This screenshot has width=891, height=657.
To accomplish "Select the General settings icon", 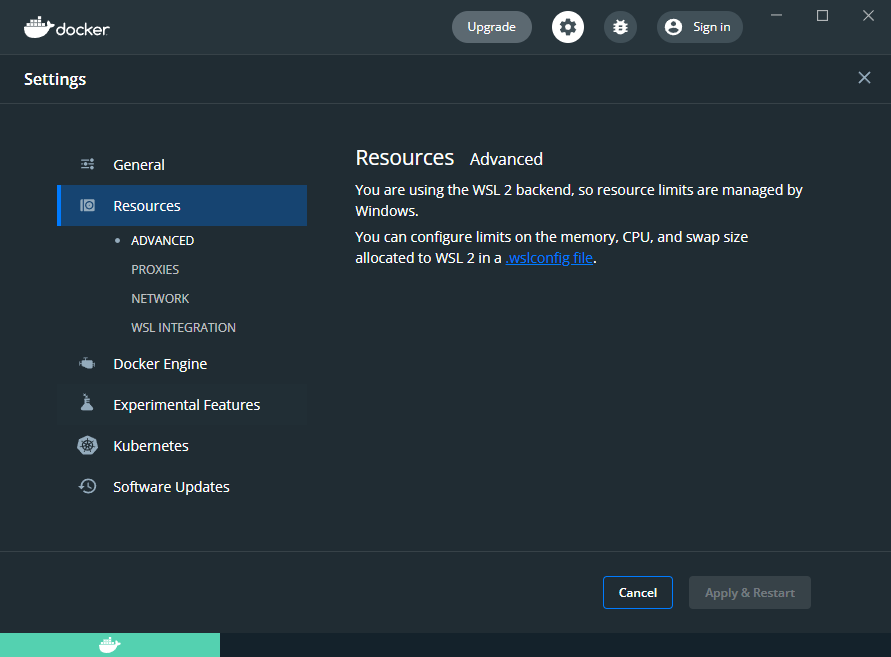I will point(87,164).
